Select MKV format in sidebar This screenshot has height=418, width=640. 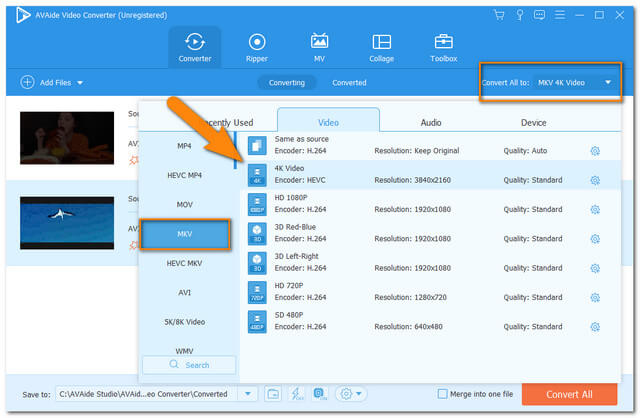tap(184, 234)
